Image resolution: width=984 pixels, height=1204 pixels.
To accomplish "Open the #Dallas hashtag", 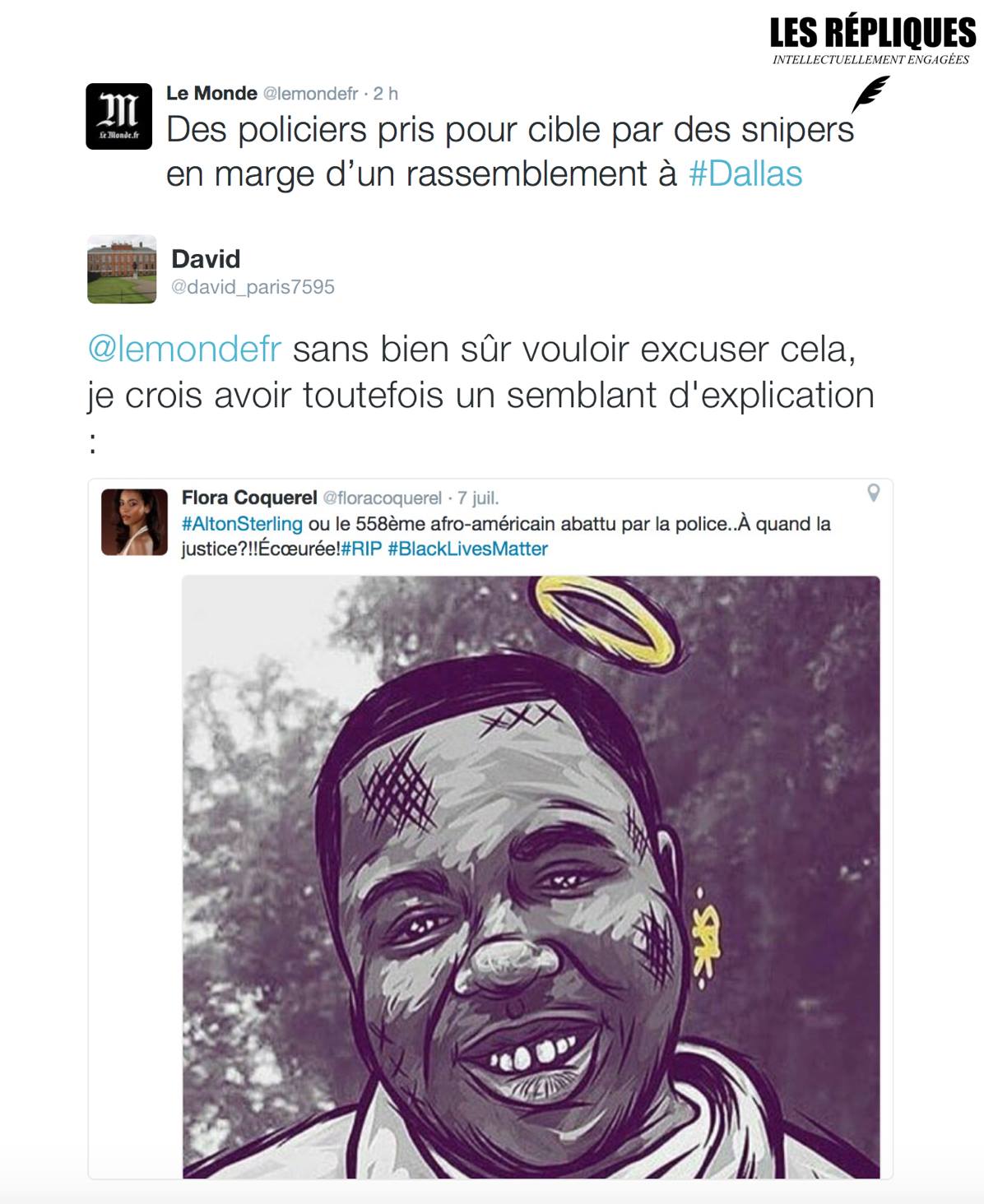I will pos(745,174).
